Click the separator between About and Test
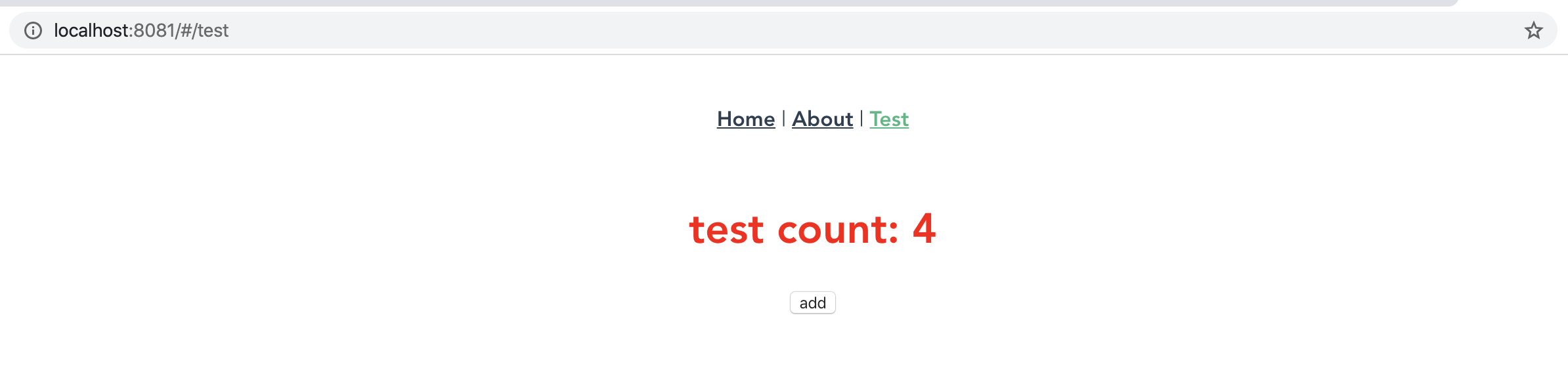 (861, 119)
